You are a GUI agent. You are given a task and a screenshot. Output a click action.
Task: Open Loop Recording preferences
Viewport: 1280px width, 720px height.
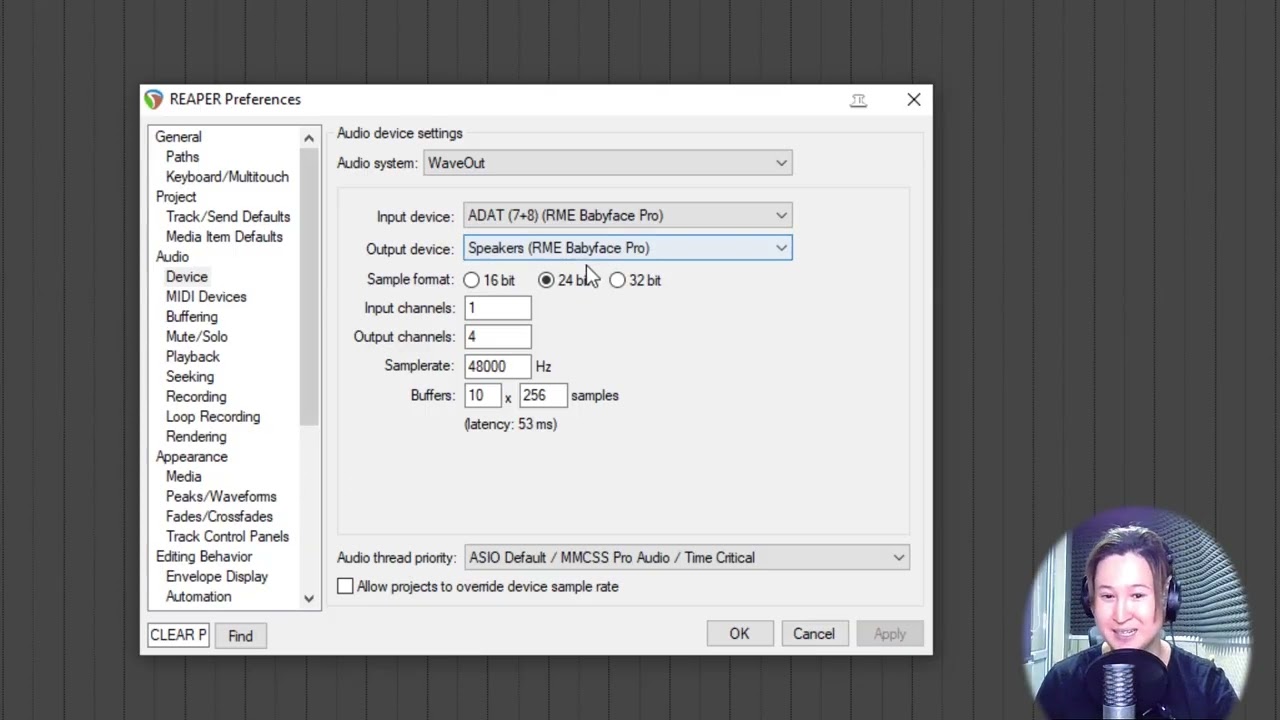pos(213,417)
